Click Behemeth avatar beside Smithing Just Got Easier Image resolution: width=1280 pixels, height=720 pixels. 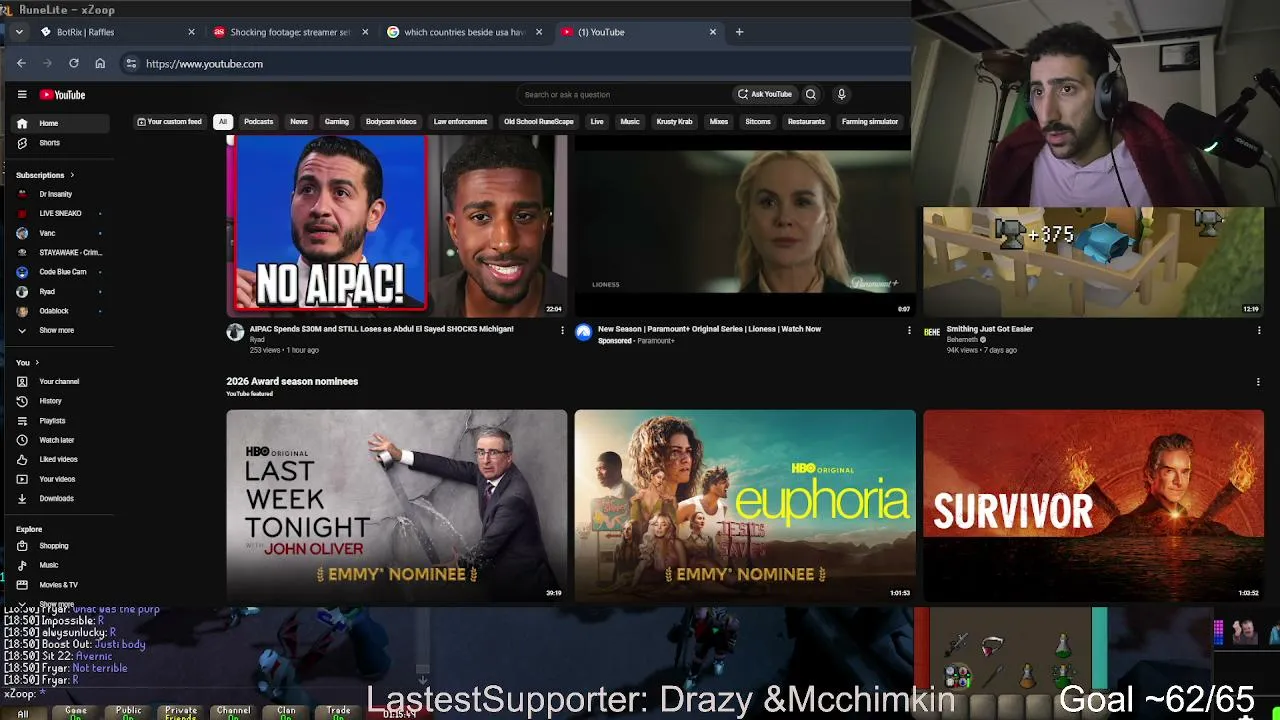pos(932,332)
